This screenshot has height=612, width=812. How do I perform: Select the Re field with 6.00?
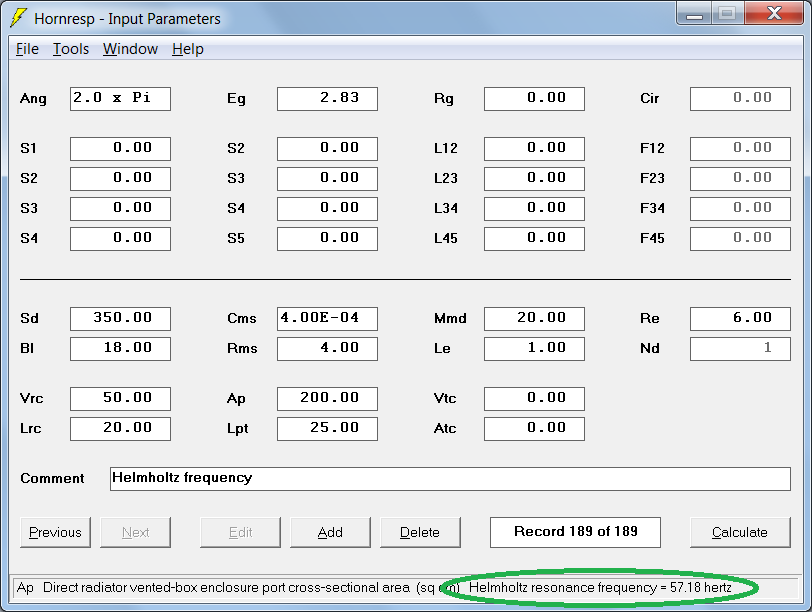[x=740, y=318]
